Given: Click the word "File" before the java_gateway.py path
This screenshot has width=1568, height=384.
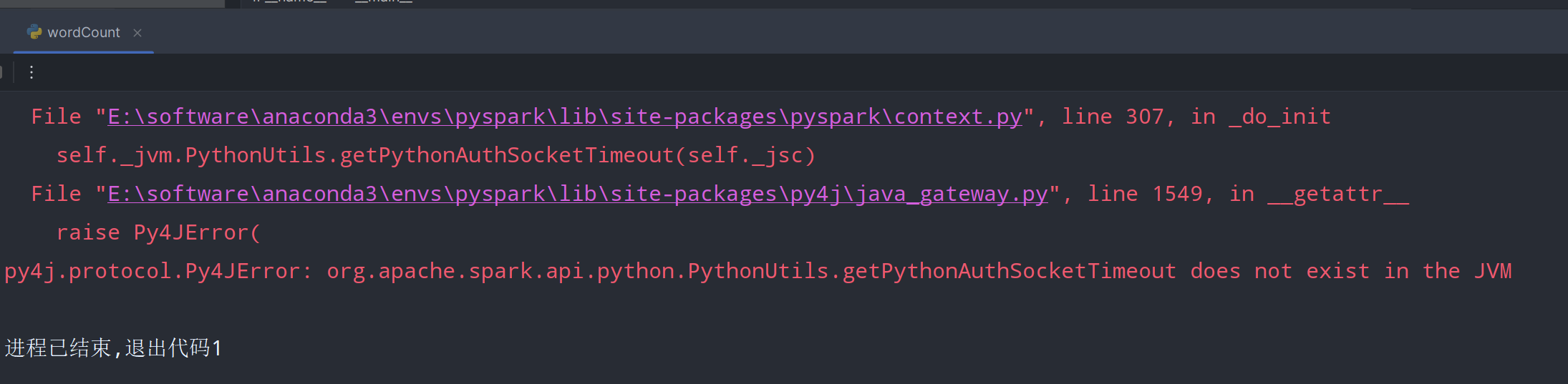Looking at the screenshot, I should click(x=56, y=194).
